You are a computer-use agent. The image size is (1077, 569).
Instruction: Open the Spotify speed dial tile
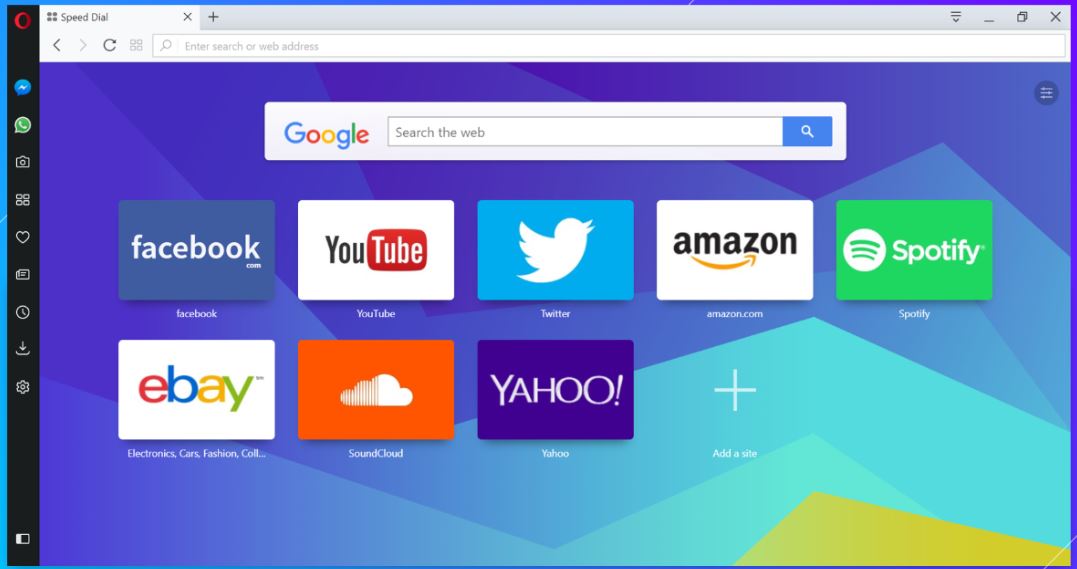914,250
